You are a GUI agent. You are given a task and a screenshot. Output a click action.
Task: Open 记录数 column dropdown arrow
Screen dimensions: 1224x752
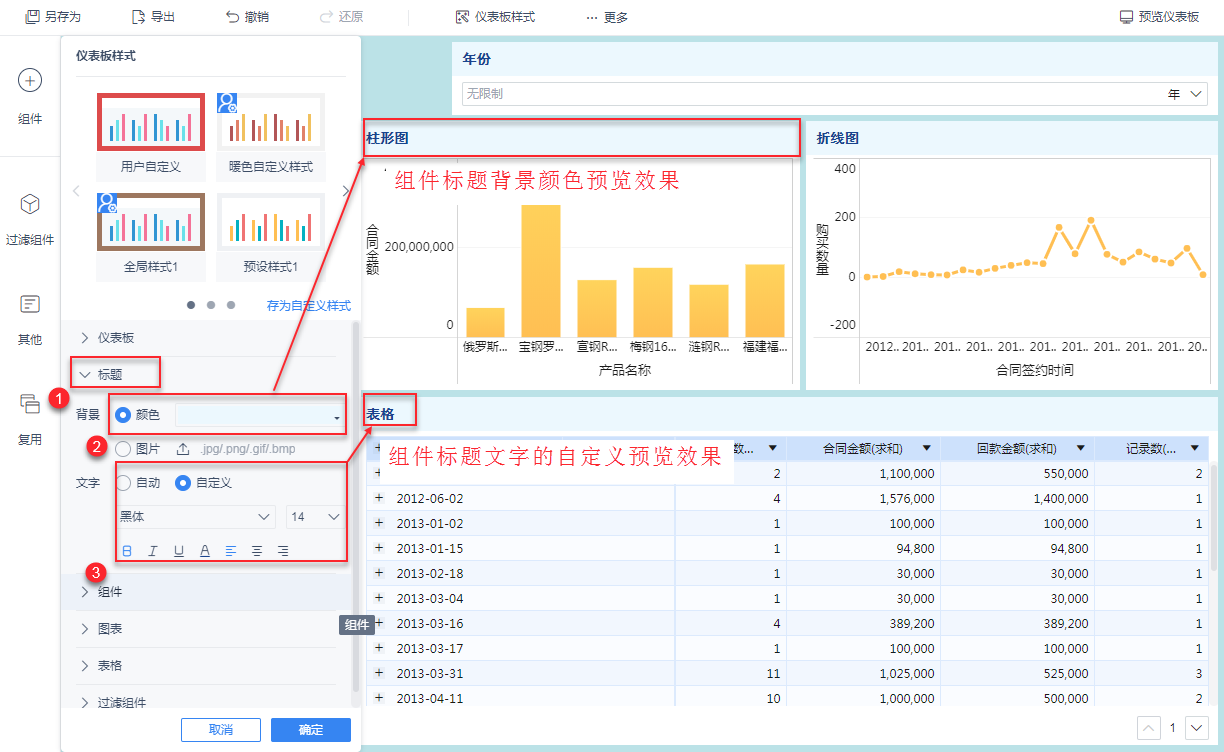pos(1195,448)
